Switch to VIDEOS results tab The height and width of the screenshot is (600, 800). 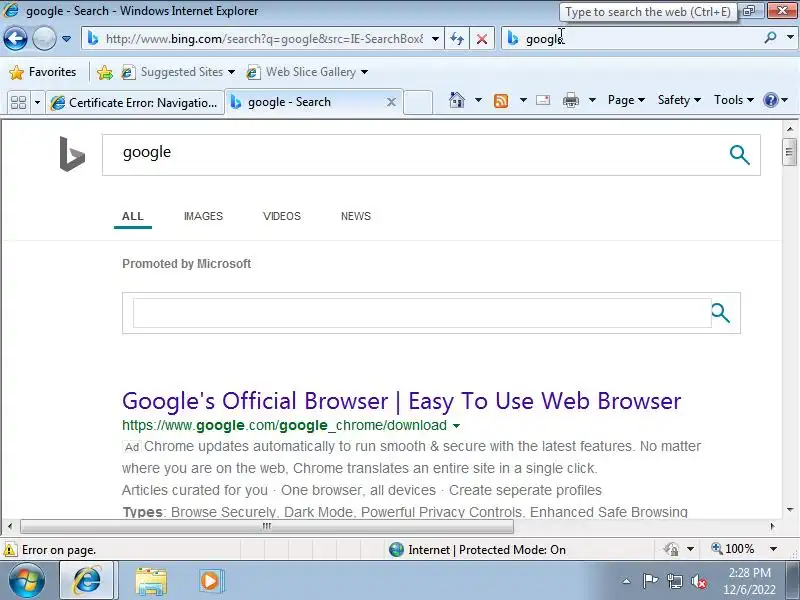pos(282,216)
